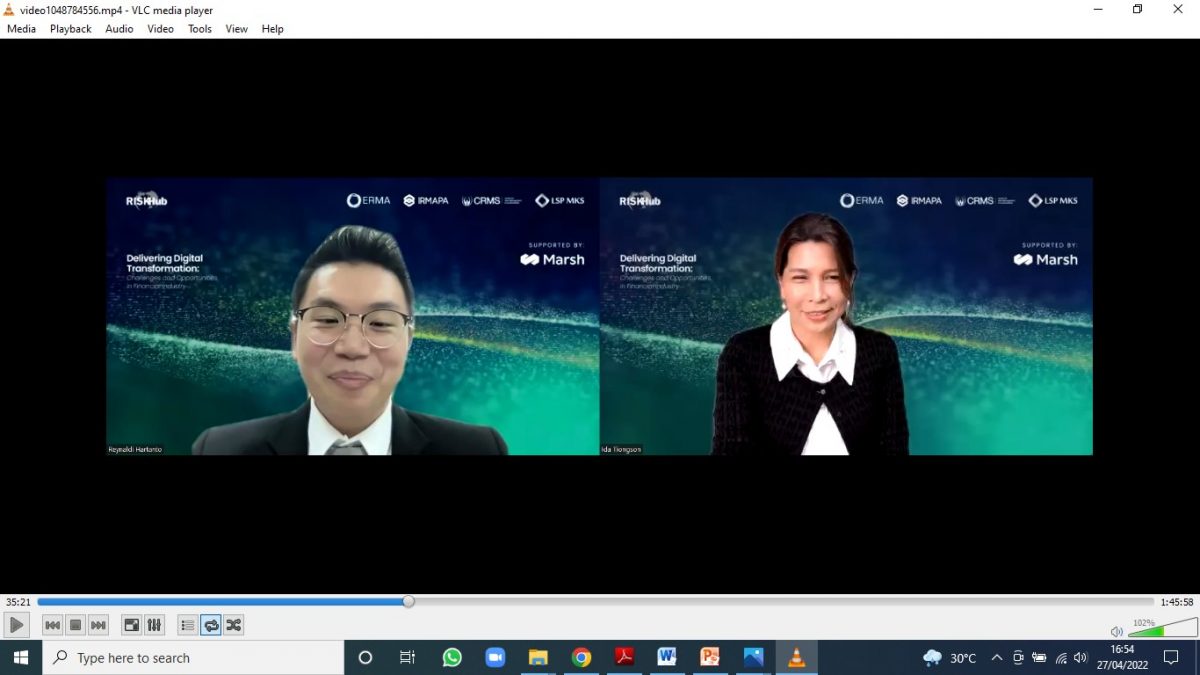Expand the Tools menu
The width and height of the screenshot is (1200, 675).
point(200,29)
